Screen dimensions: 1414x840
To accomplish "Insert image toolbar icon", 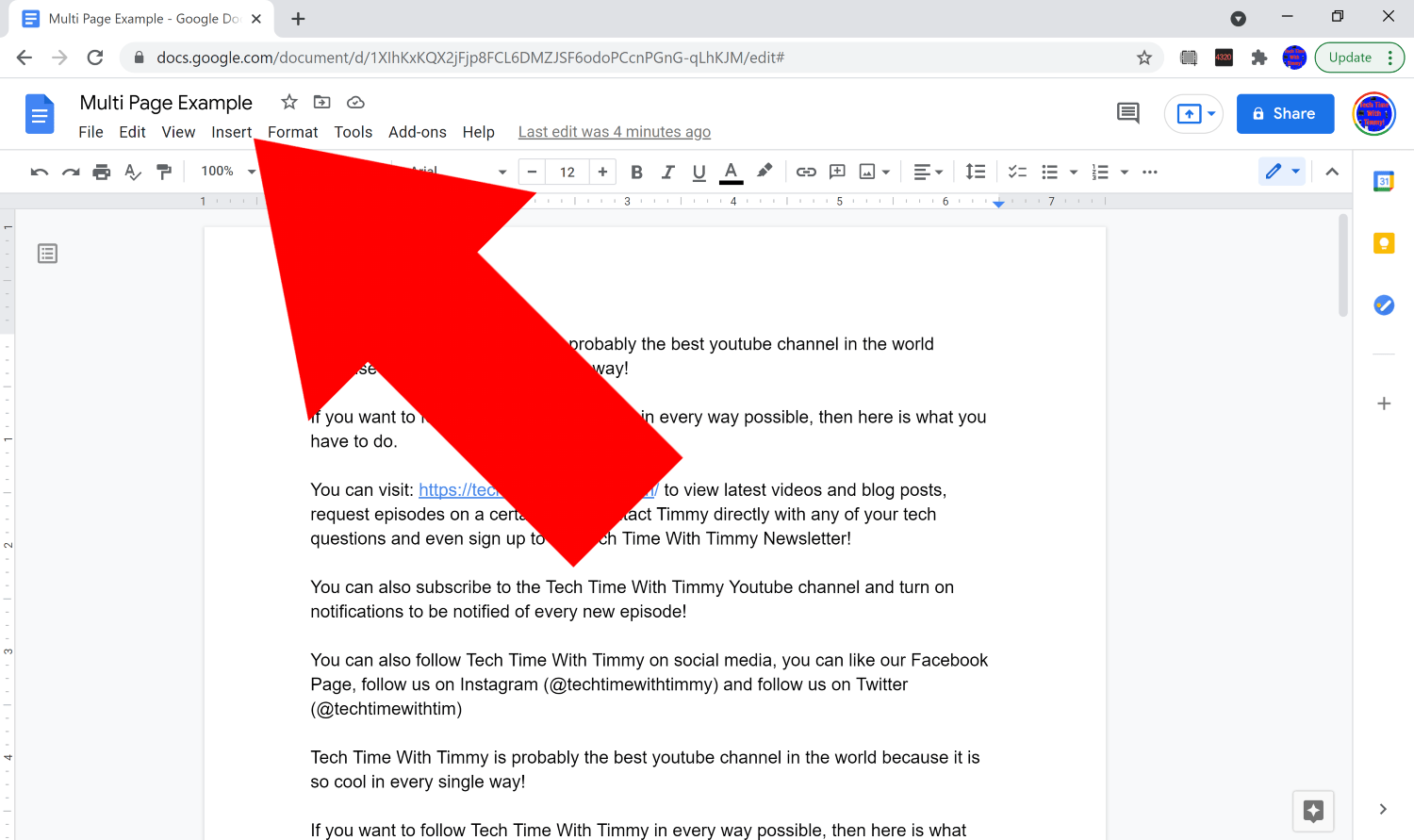I will pos(867,172).
